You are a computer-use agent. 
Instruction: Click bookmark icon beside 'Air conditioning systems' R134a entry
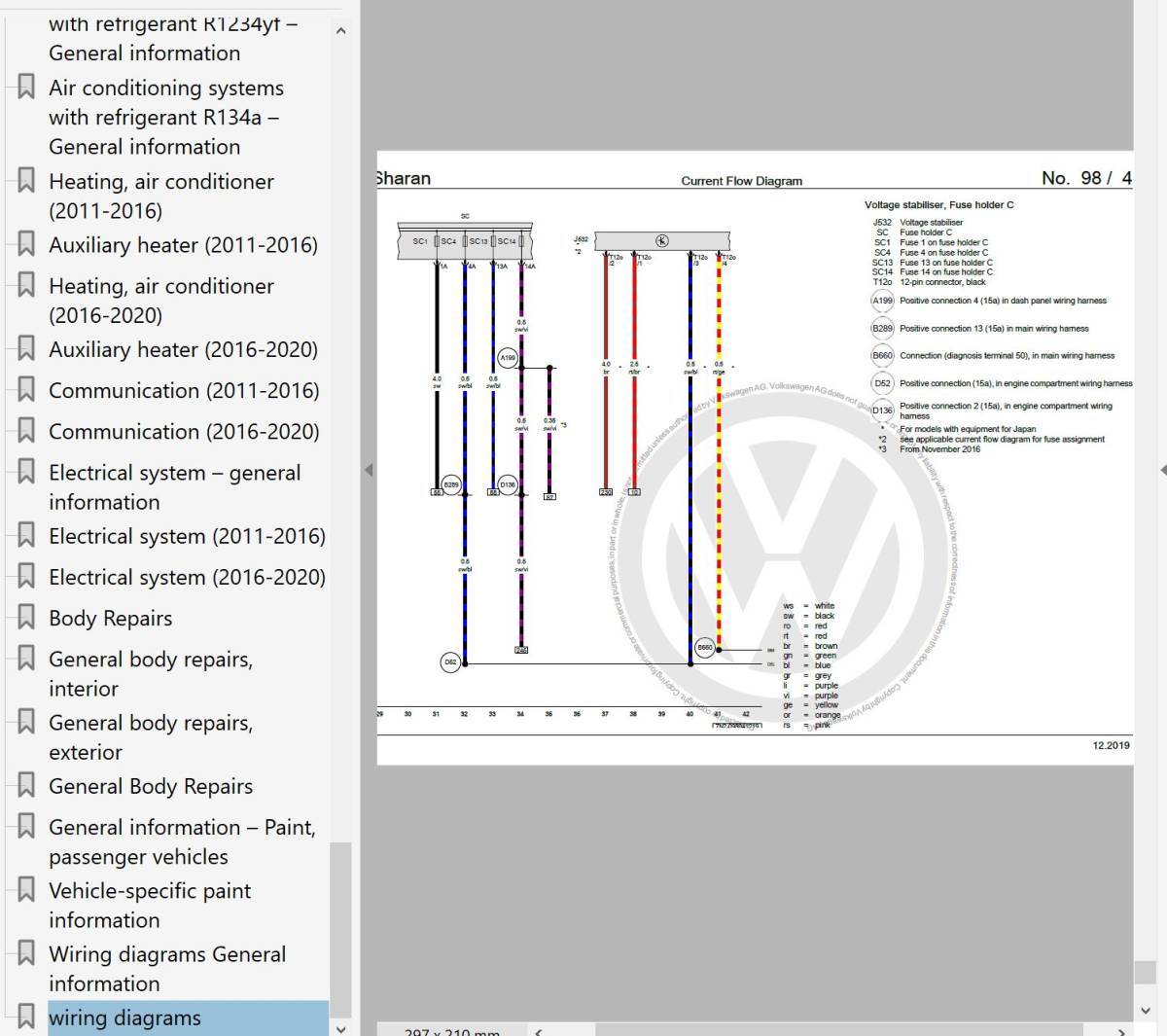pyautogui.click(x=26, y=87)
